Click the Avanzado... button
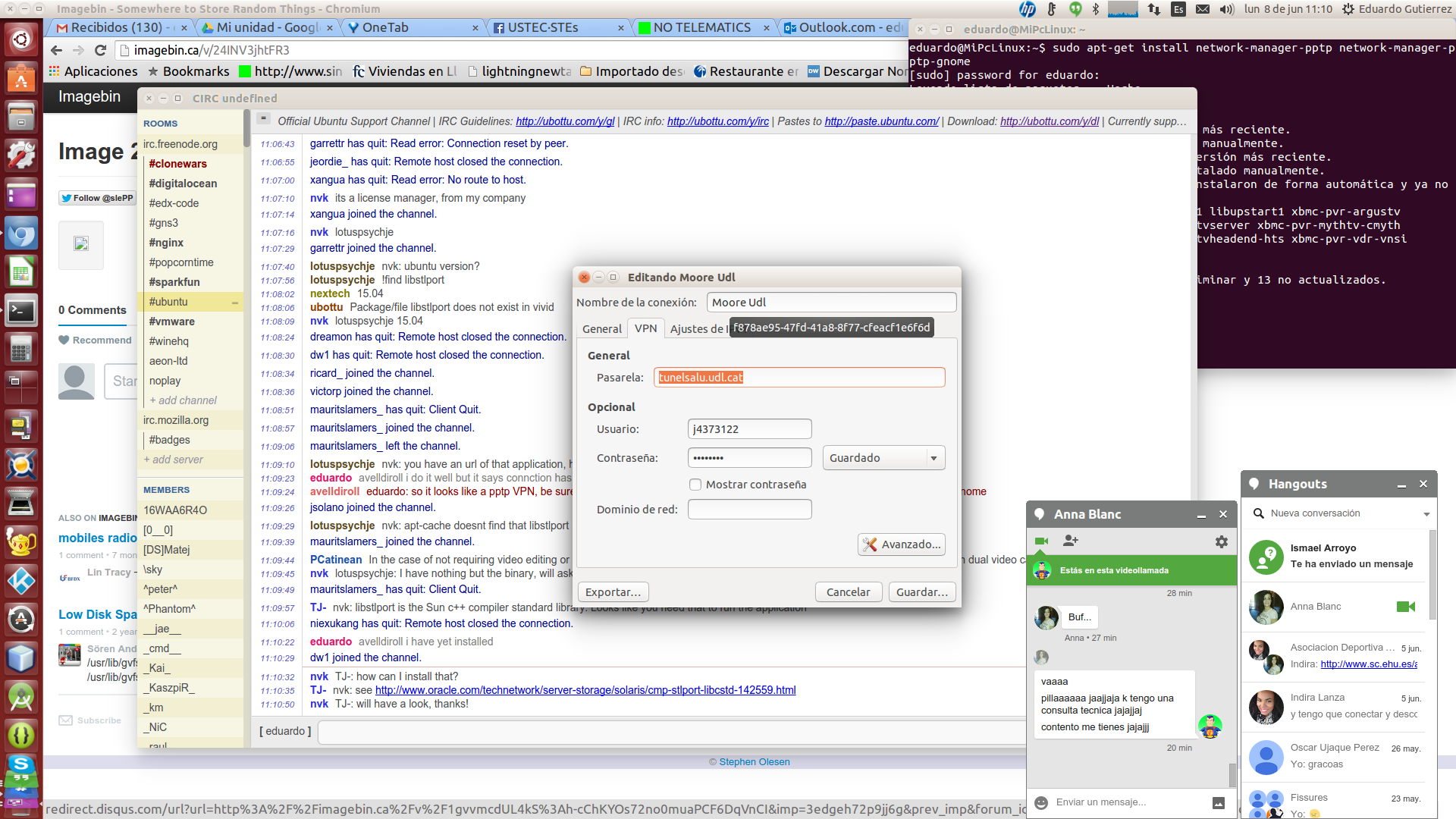This screenshot has width=1456, height=819. (x=902, y=544)
